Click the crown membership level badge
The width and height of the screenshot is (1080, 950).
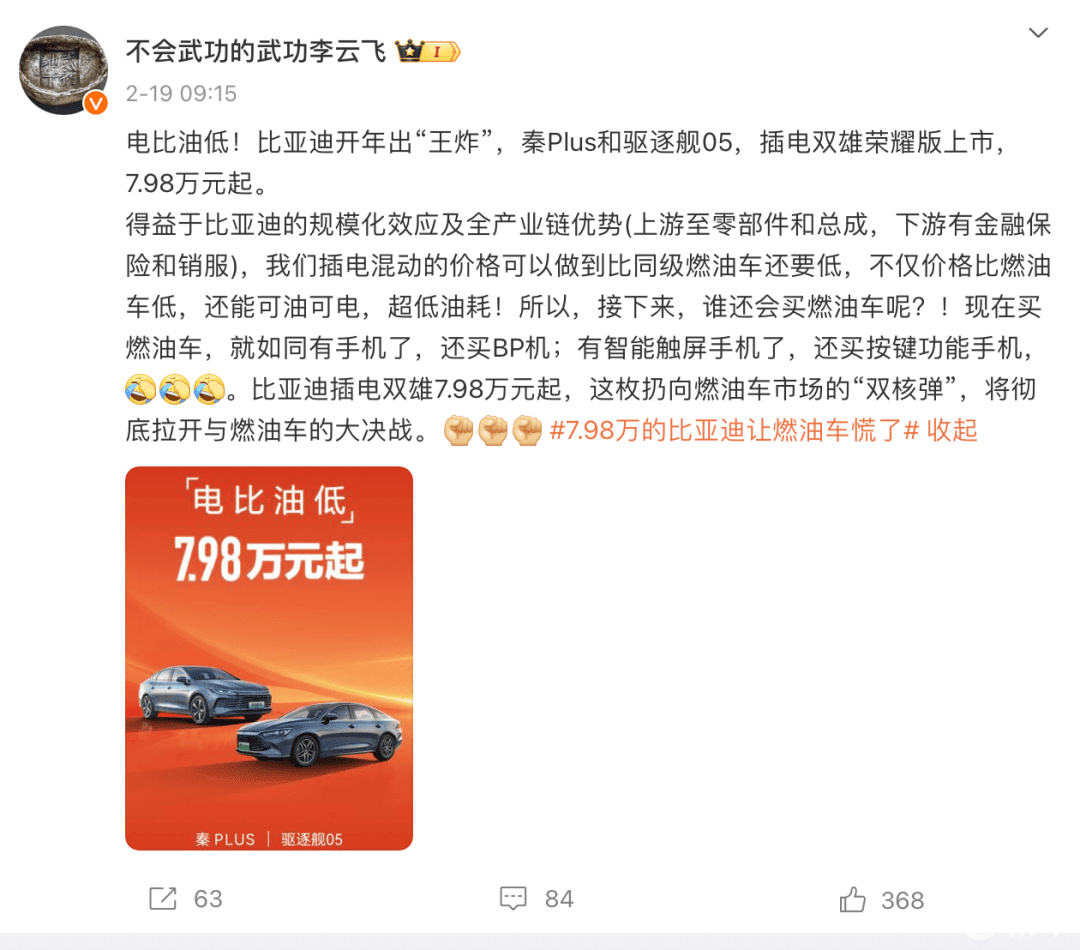tap(428, 51)
